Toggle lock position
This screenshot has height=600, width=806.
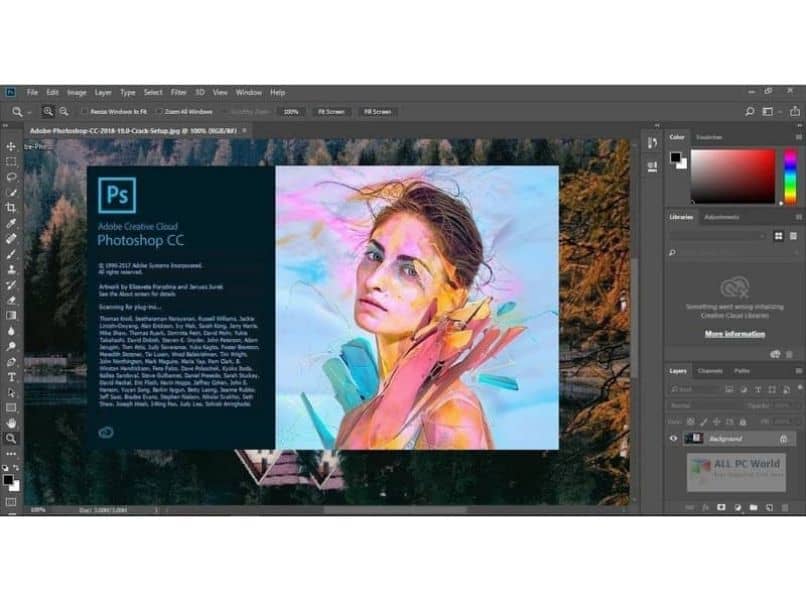tap(717, 422)
